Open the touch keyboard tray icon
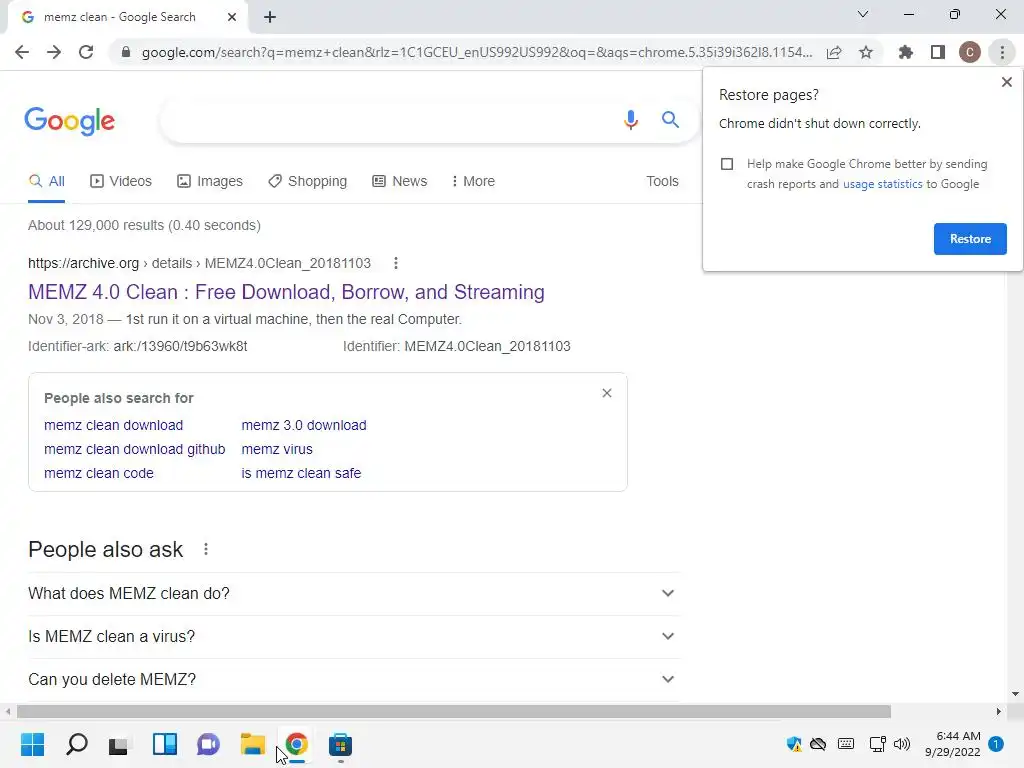The height and width of the screenshot is (768, 1024). pos(846,744)
